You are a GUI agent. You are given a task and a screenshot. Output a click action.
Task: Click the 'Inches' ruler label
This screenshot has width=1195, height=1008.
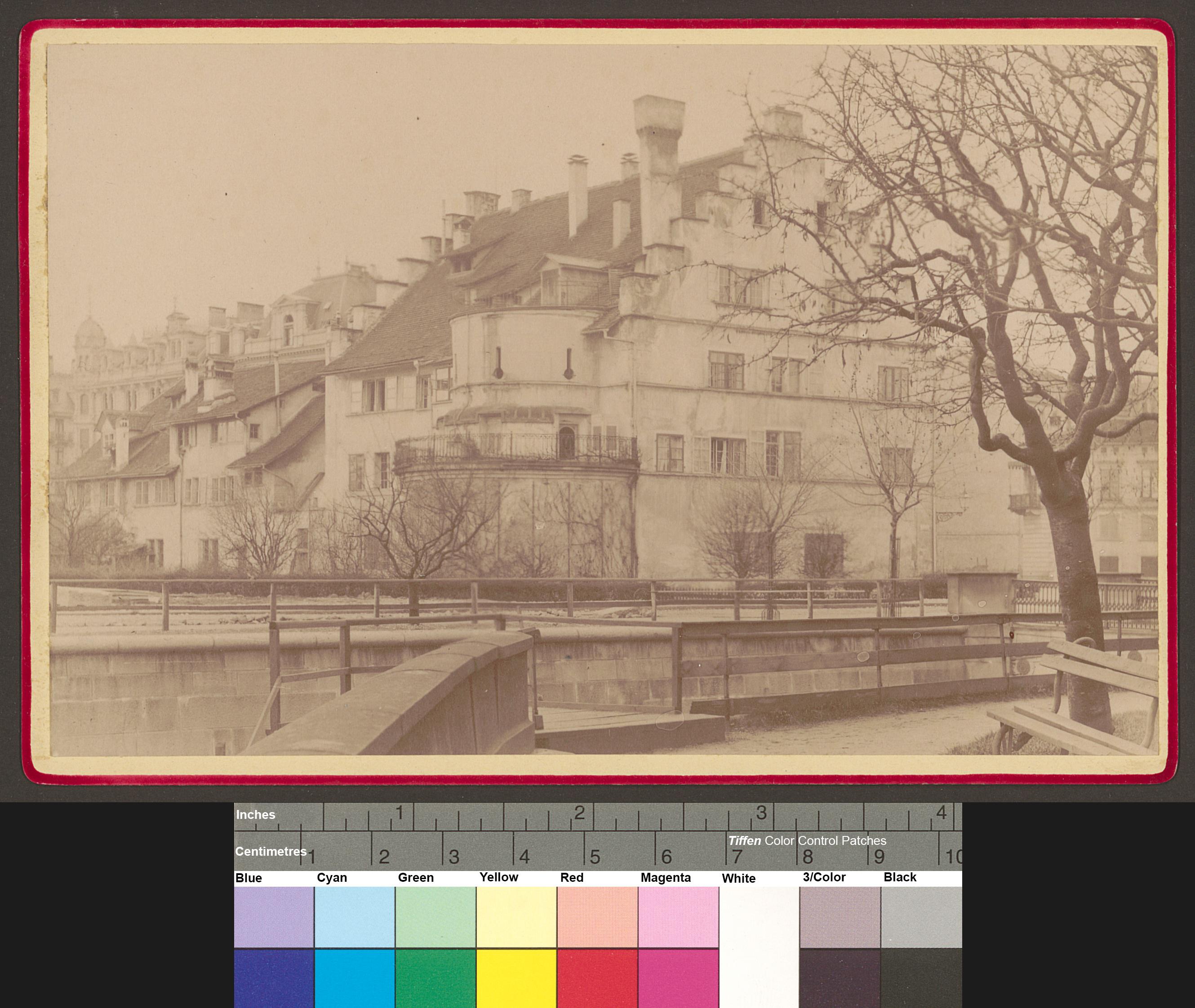point(256,815)
